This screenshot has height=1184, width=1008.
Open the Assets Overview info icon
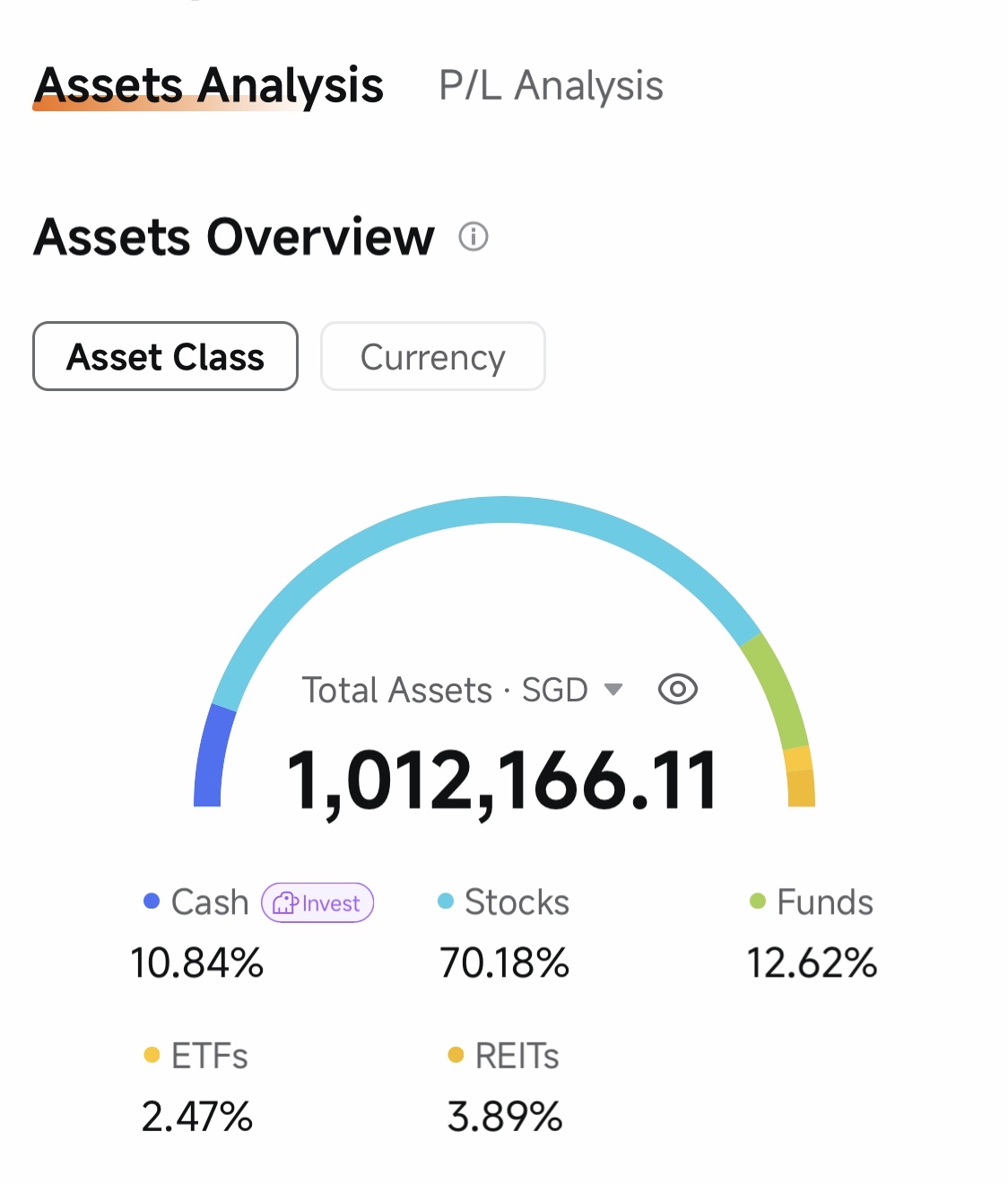pyautogui.click(x=474, y=237)
